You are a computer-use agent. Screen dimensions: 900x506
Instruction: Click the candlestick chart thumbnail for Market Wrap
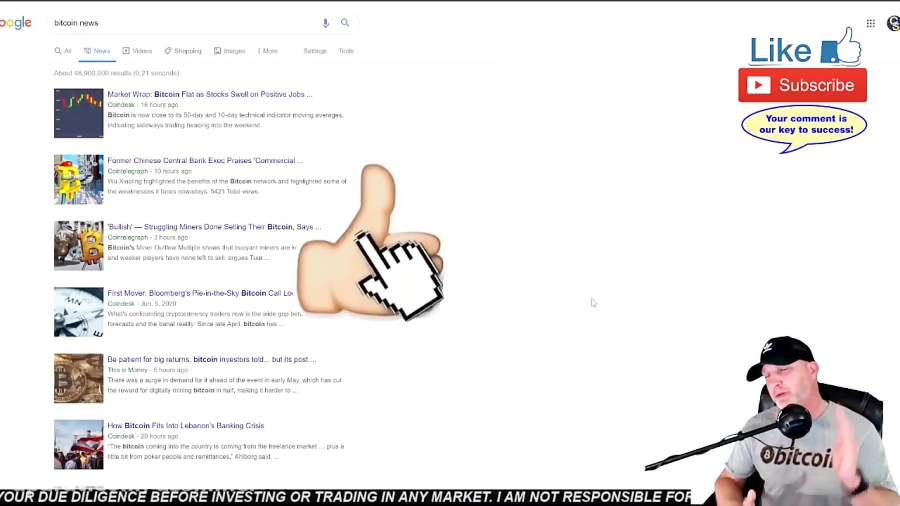tap(79, 113)
